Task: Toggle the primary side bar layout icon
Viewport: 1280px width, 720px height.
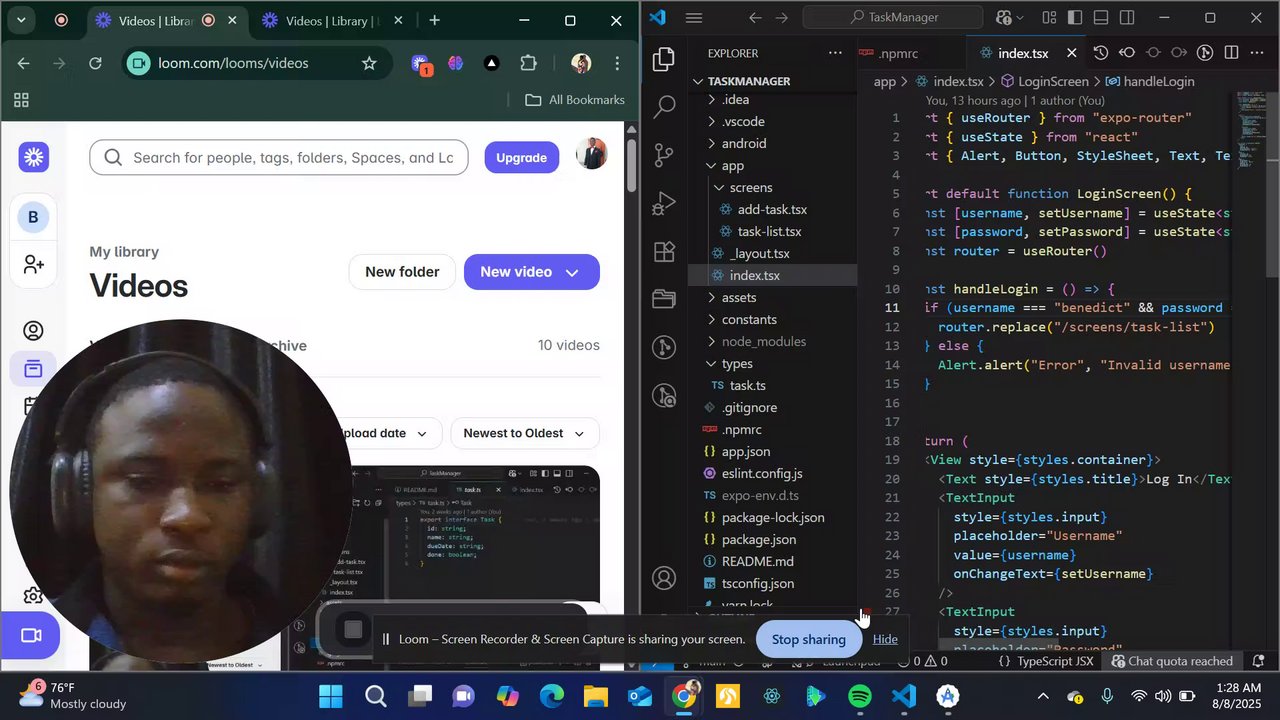Action: point(1075,17)
